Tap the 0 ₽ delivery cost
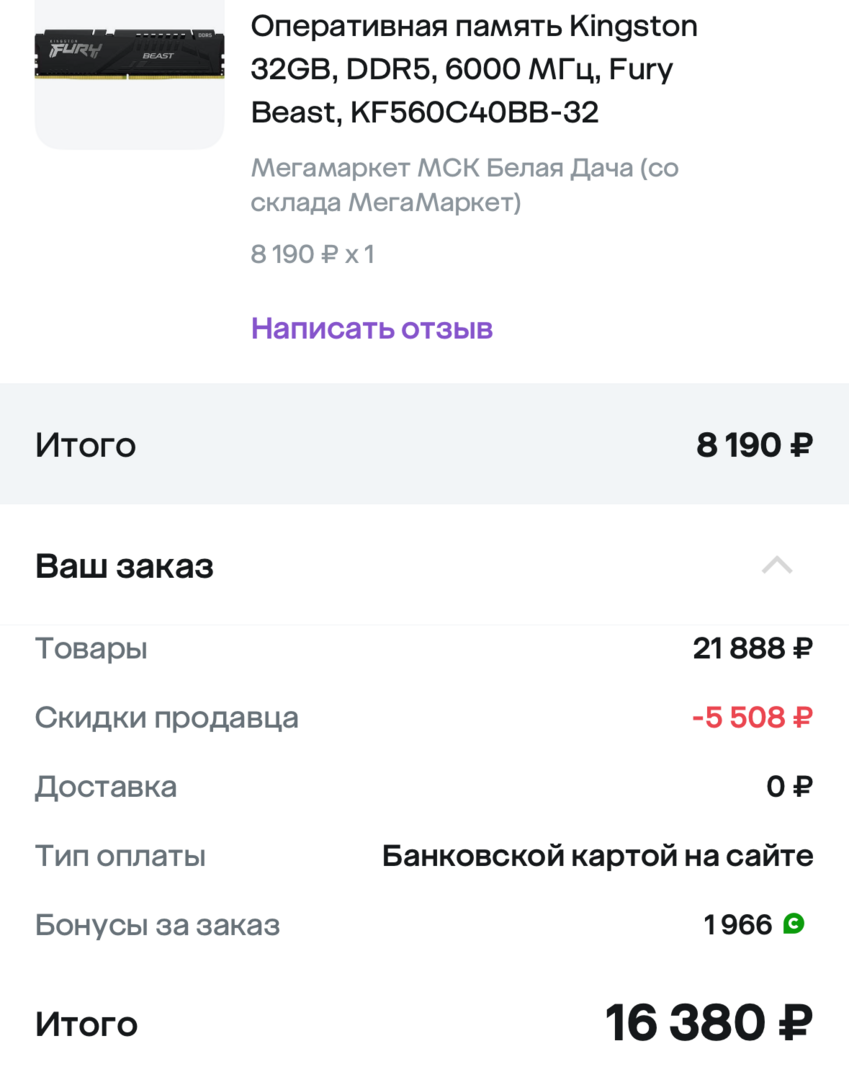The image size is (849, 1090). coord(789,787)
